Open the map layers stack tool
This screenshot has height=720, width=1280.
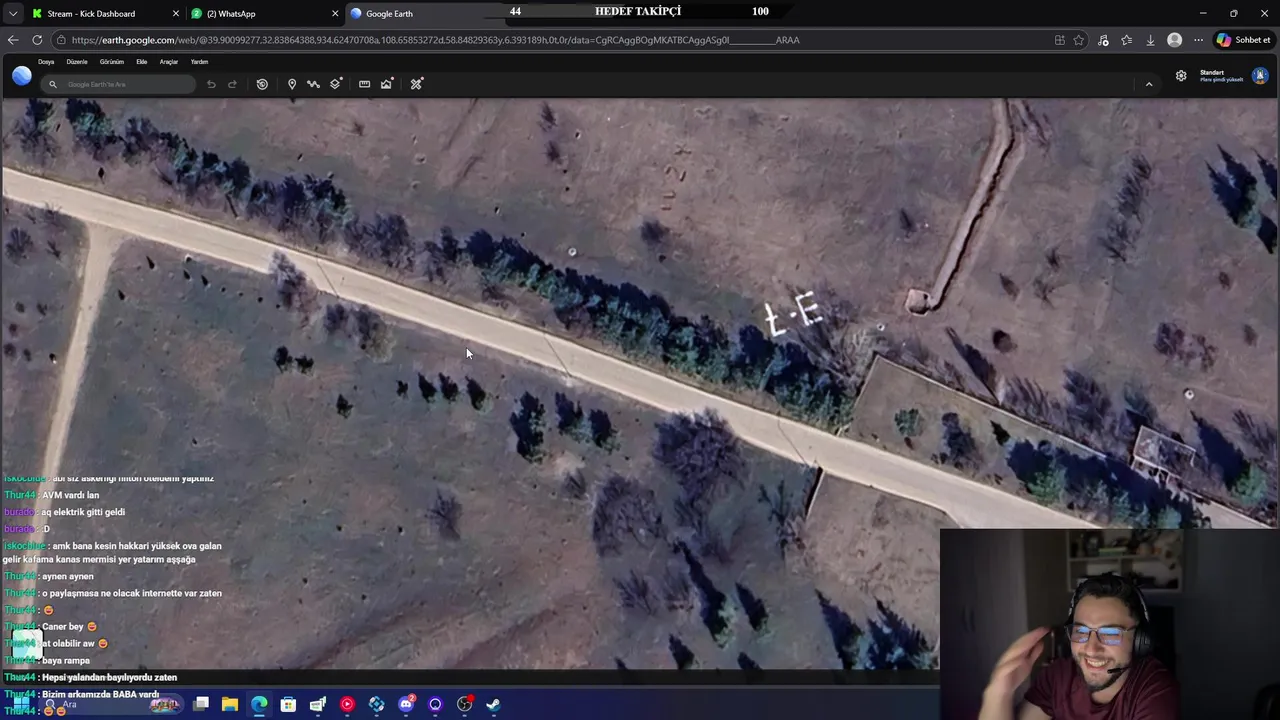pos(335,84)
